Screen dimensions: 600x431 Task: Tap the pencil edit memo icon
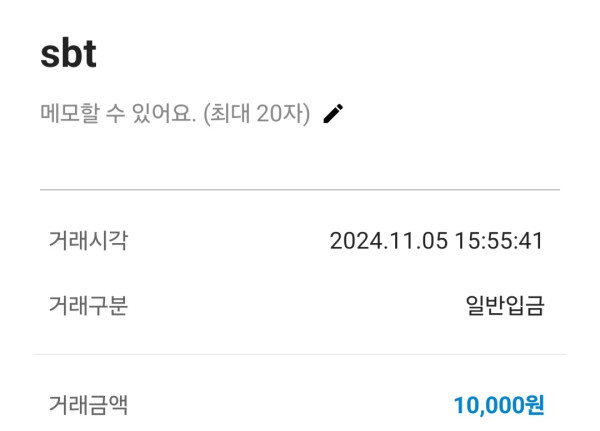(334, 114)
